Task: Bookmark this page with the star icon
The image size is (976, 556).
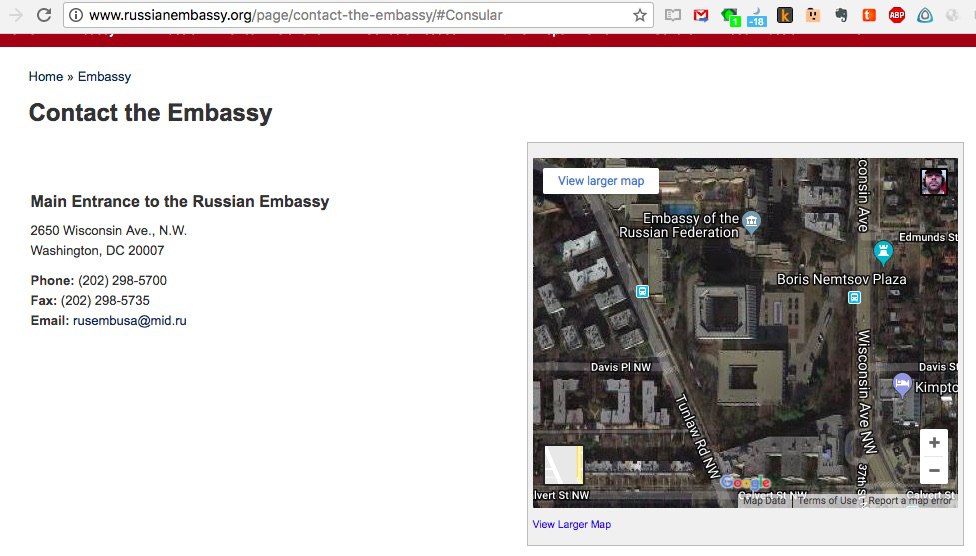Action: click(639, 16)
